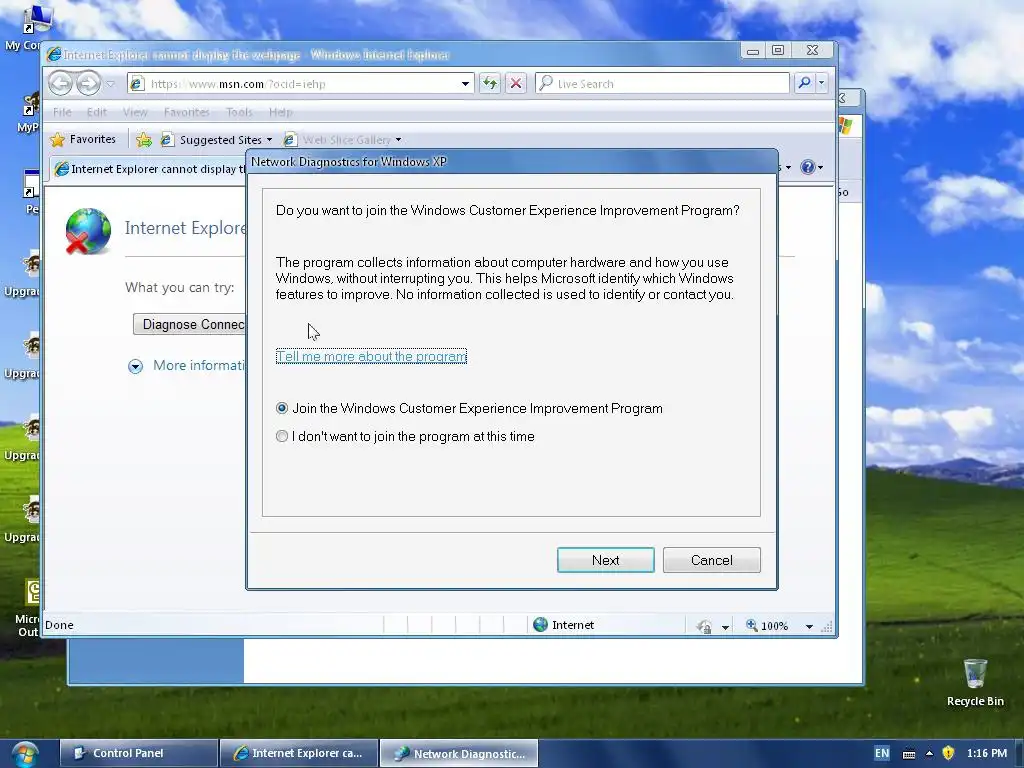Click the keyboard icon in system tray
The width and height of the screenshot is (1024, 768).
pos(908,754)
